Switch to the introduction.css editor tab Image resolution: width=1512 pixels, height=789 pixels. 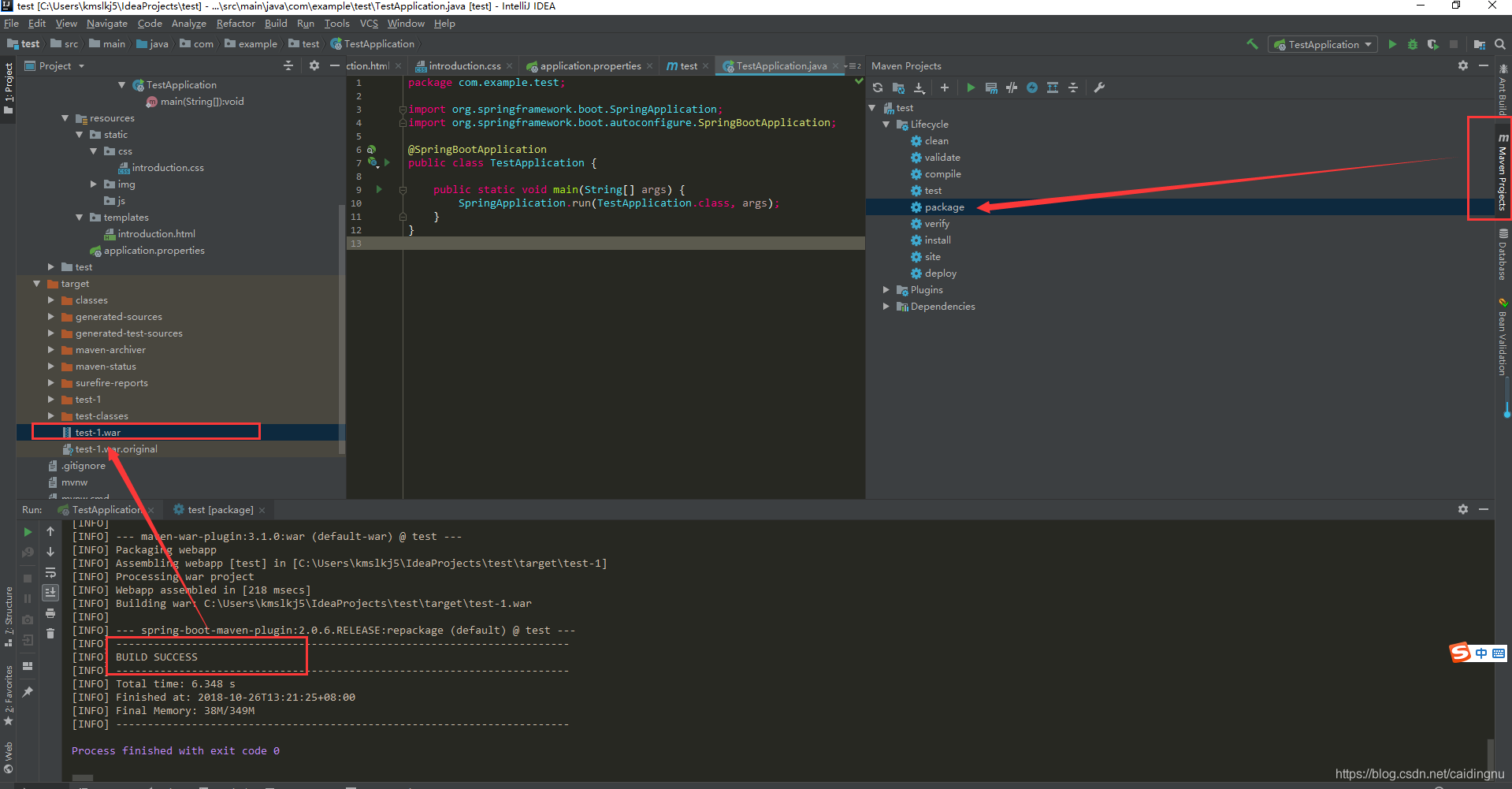pos(463,66)
